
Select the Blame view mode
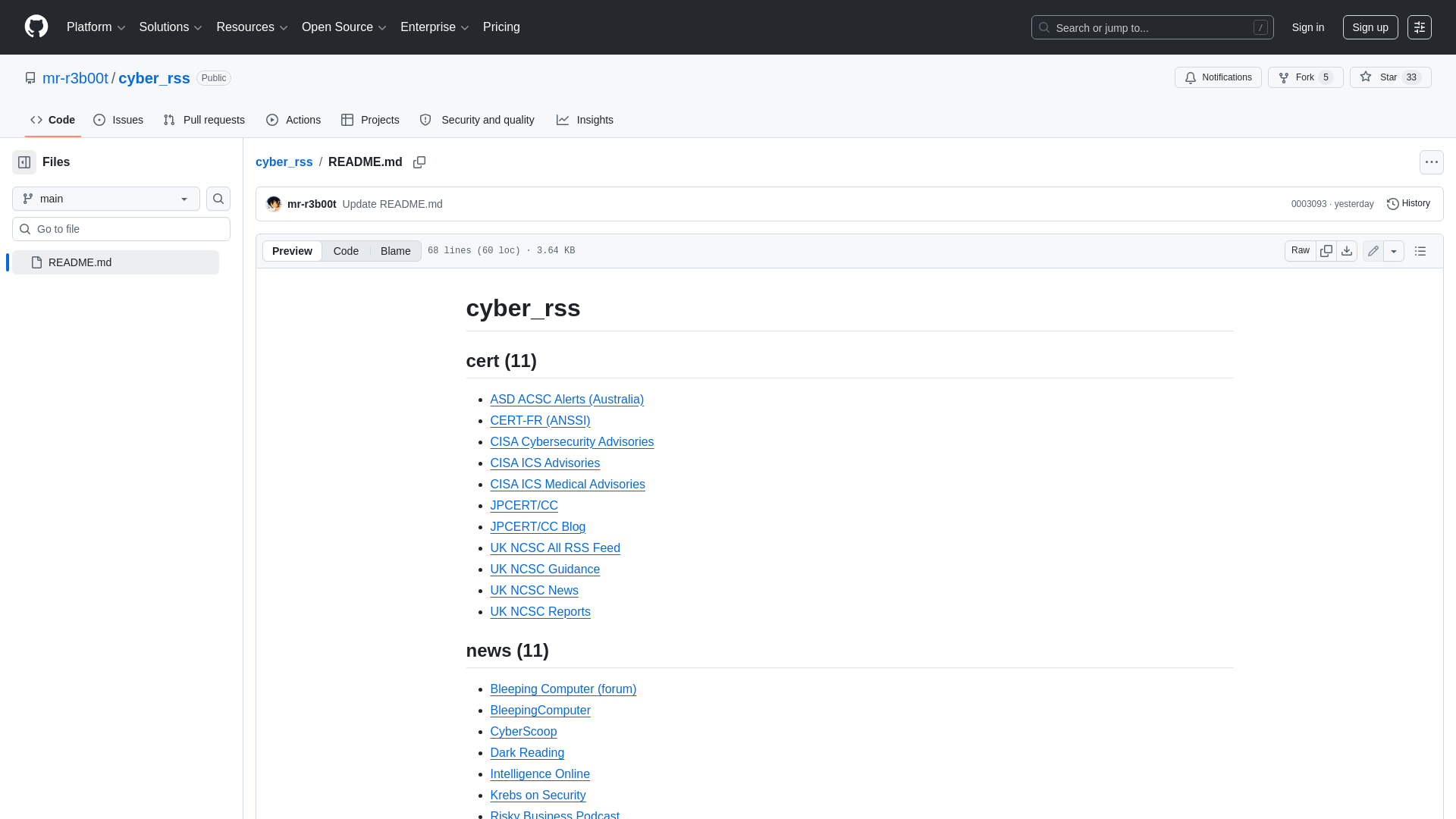(395, 251)
